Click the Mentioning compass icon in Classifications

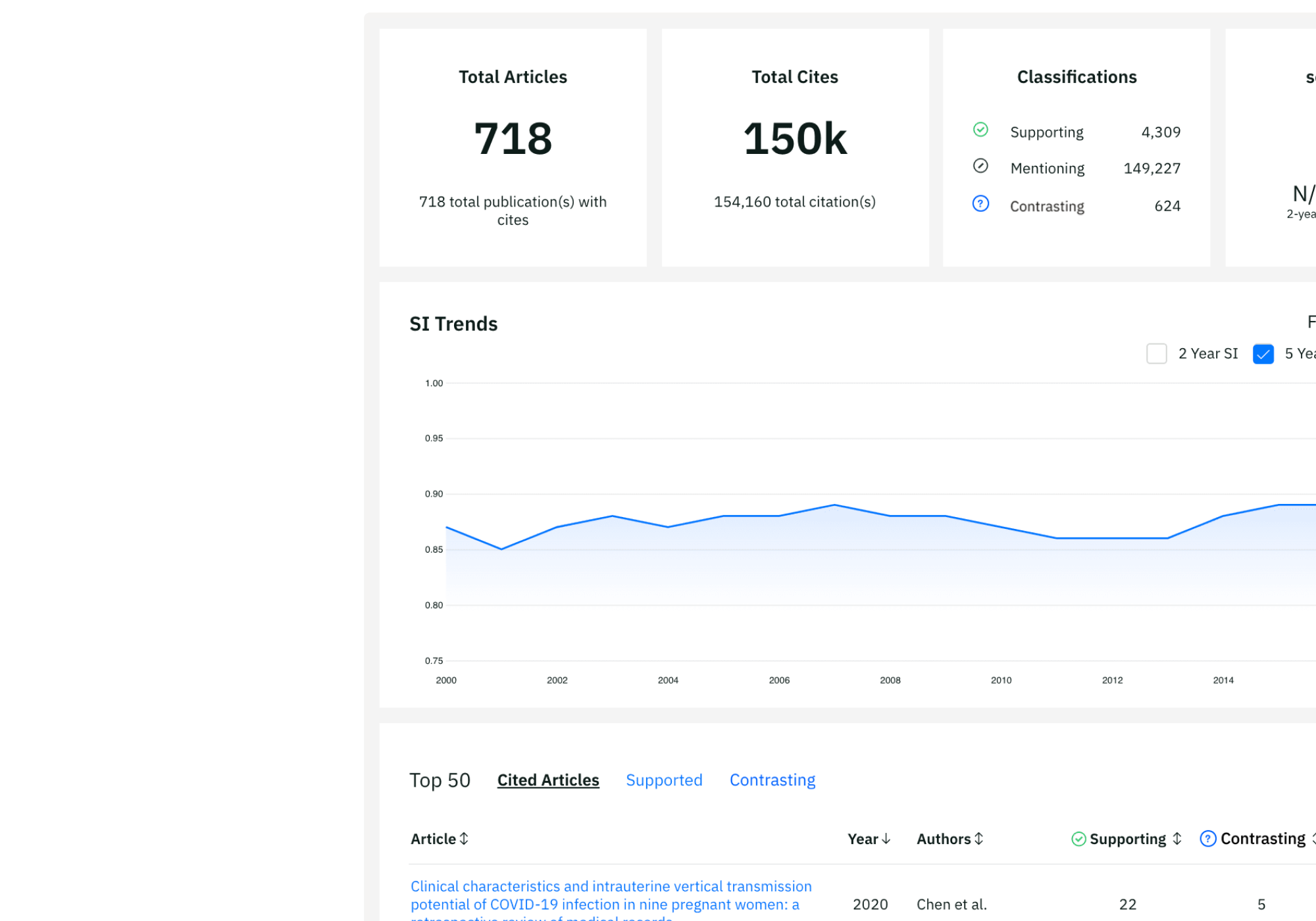tap(980, 166)
